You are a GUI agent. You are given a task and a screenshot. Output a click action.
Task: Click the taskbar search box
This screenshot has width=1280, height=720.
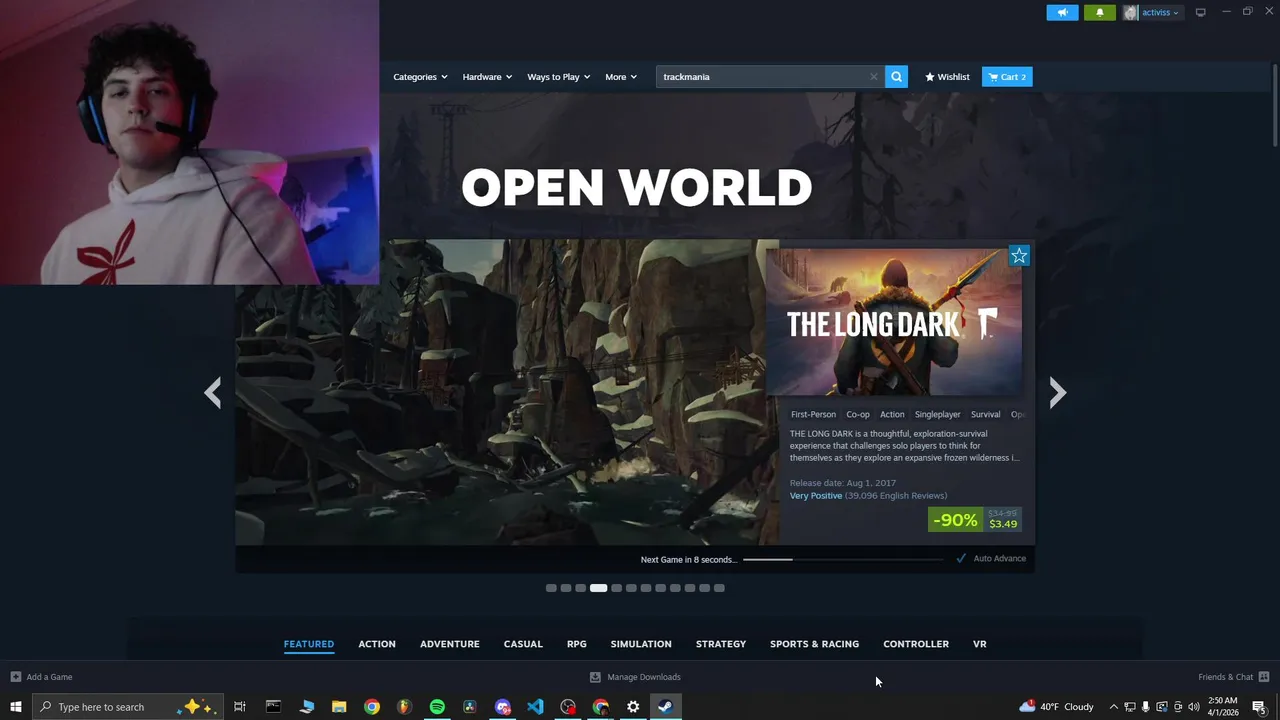tap(128, 707)
